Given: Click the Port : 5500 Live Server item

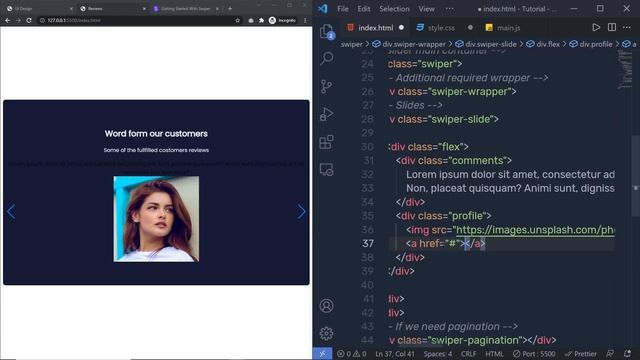Looking at the screenshot, I should tap(534, 354).
